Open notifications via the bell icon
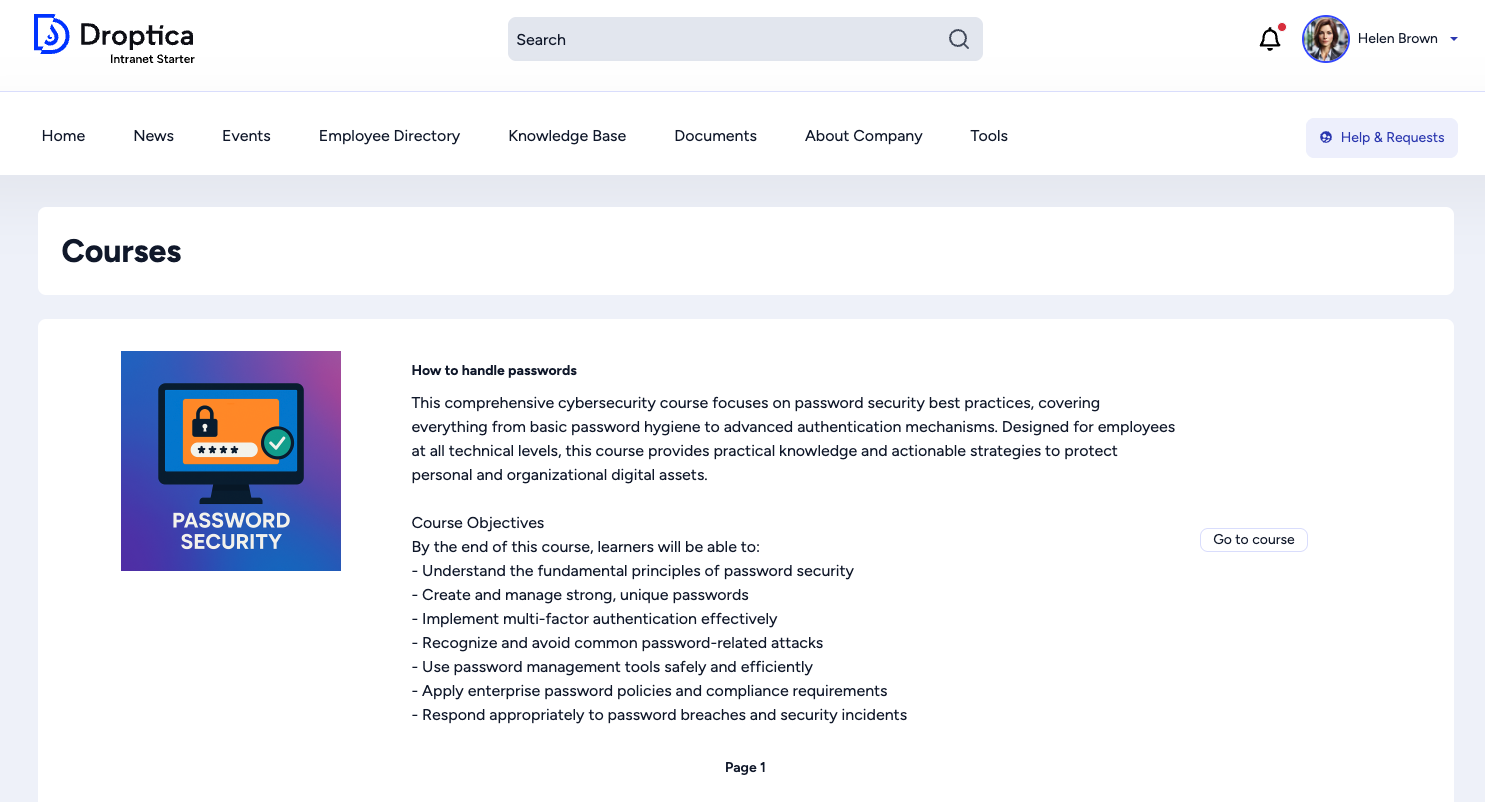Screen dimensions: 1485x802 [1269, 39]
